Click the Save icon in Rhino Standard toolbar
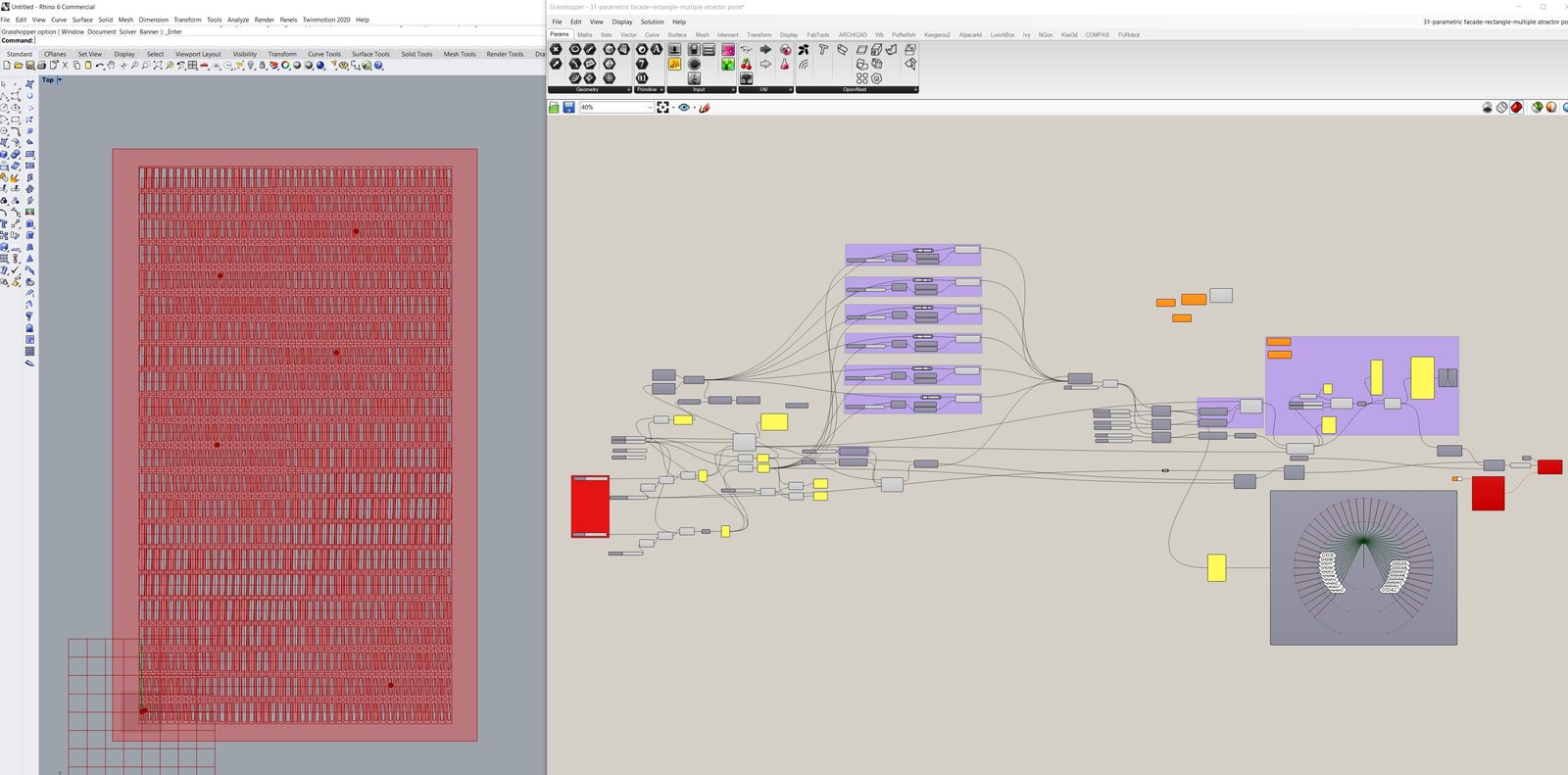This screenshot has height=775, width=1568. click(x=29, y=66)
